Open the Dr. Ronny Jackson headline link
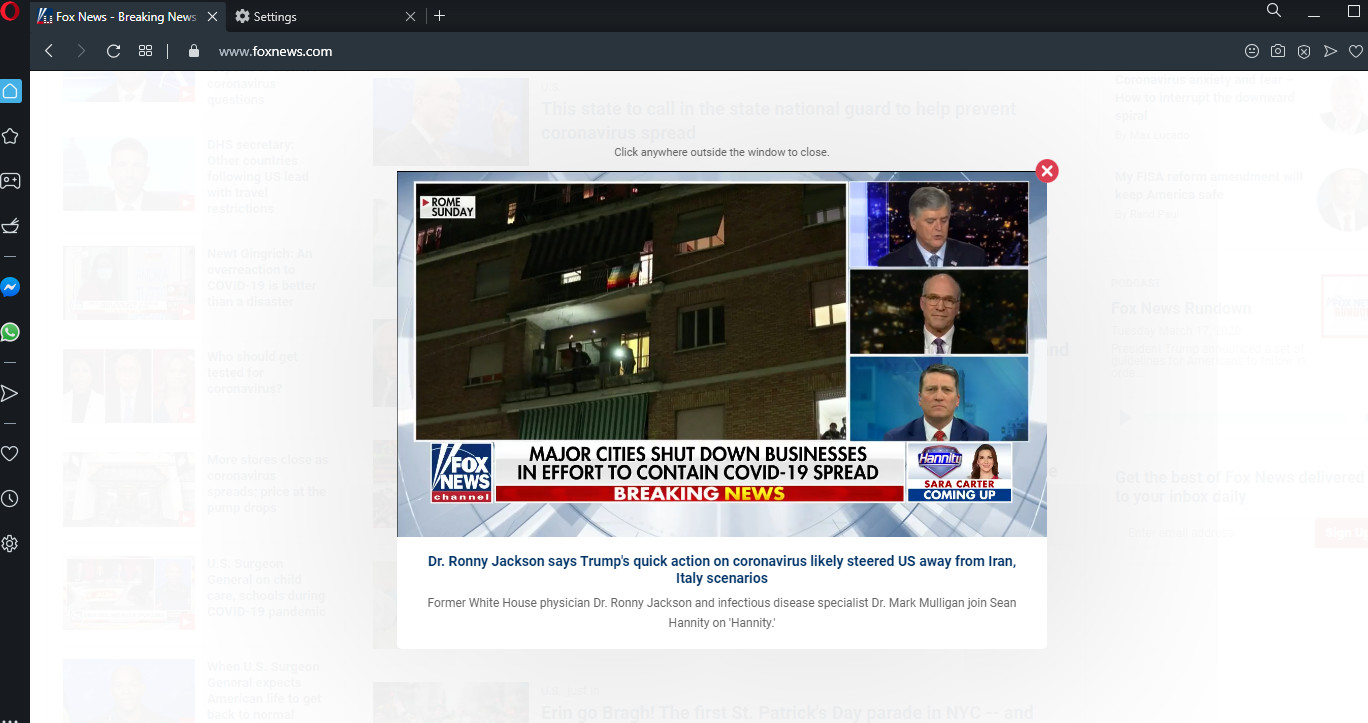1368x723 pixels. coord(722,569)
